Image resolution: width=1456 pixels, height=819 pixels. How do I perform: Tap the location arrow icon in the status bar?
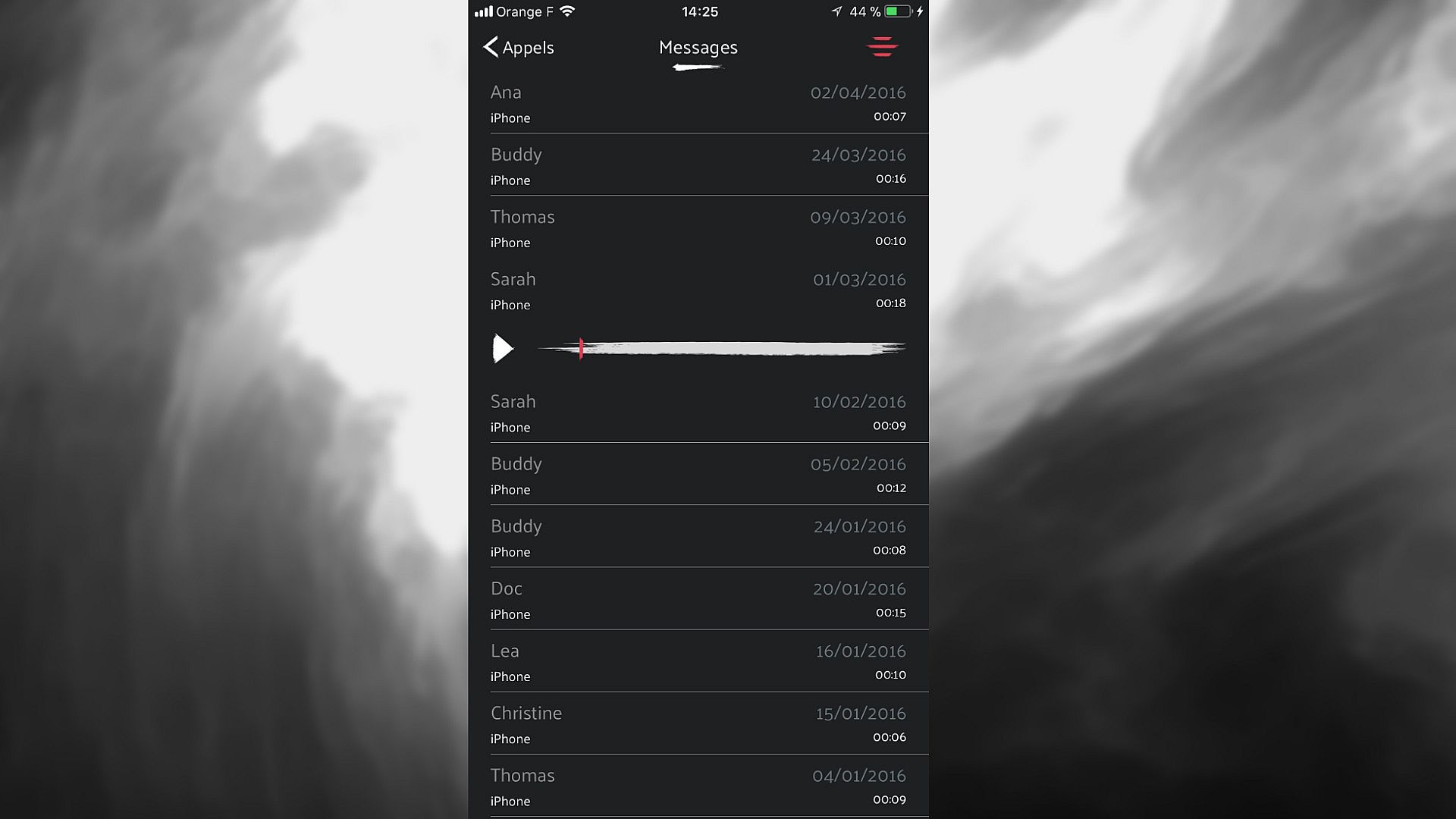click(836, 11)
